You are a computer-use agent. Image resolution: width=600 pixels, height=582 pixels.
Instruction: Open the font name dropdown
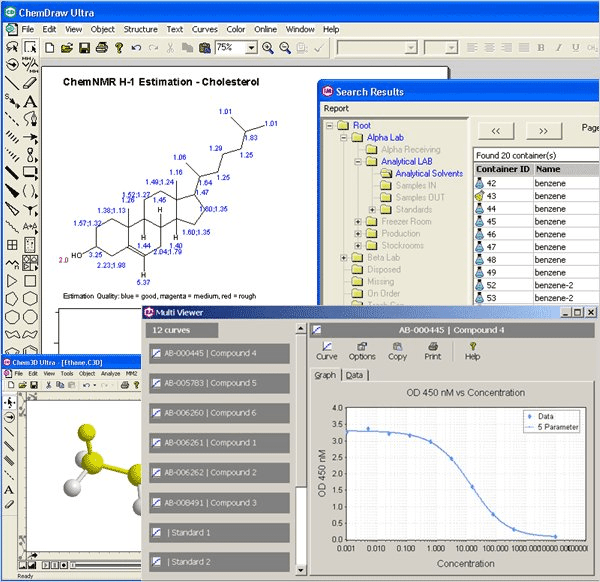click(x=411, y=48)
